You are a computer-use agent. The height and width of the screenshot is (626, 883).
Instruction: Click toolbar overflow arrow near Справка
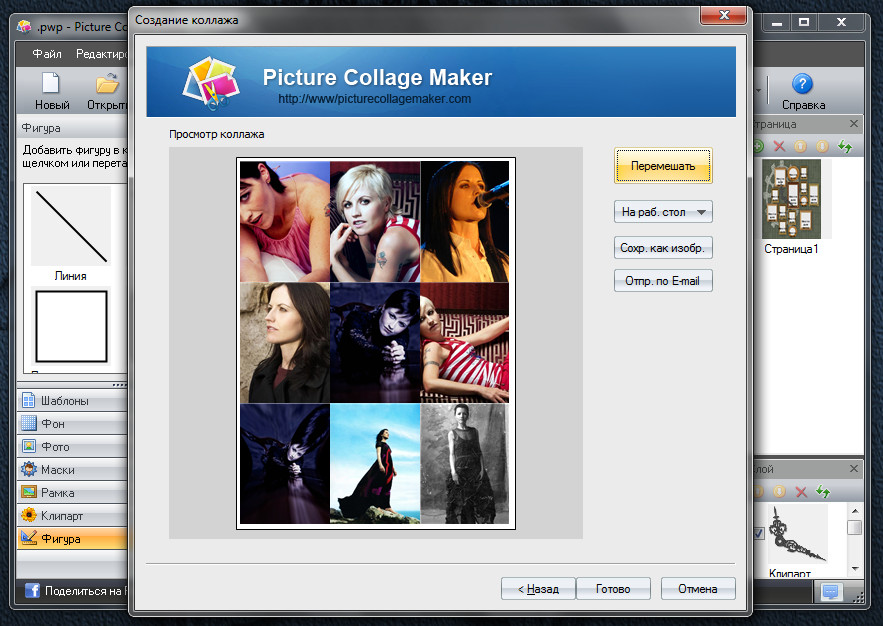(x=759, y=90)
